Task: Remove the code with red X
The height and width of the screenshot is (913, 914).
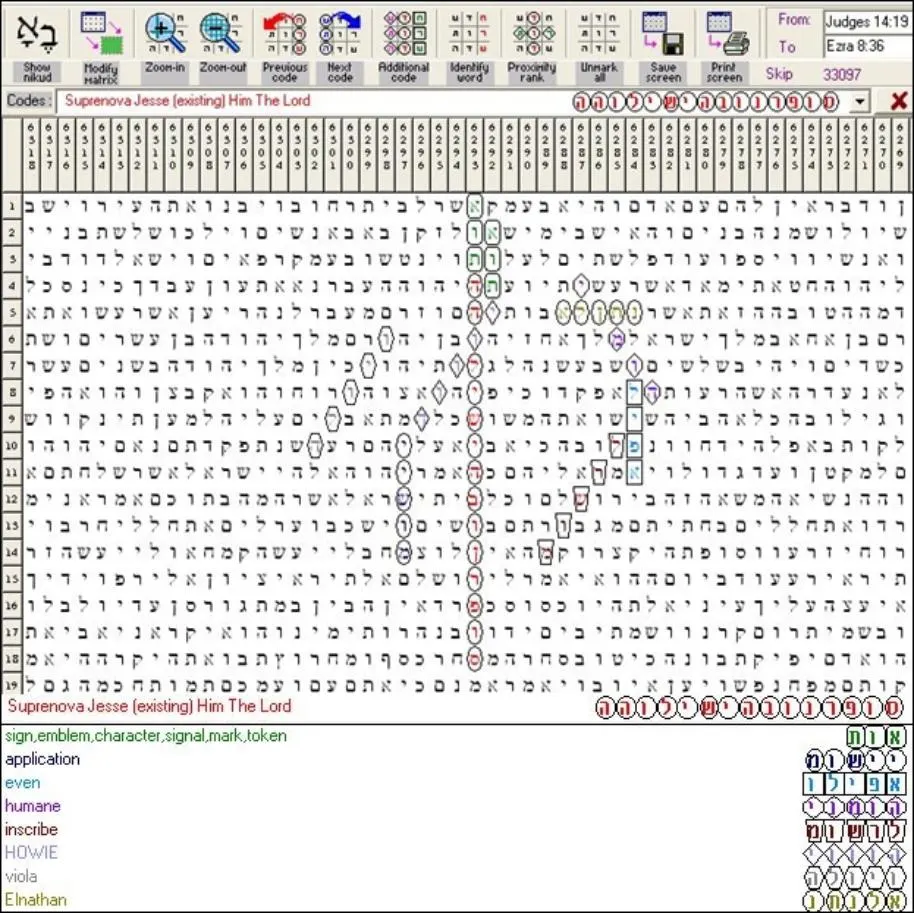Action: [x=899, y=101]
